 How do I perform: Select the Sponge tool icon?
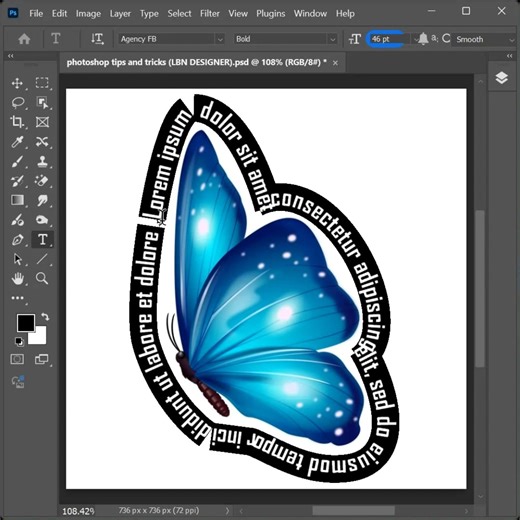pos(42,220)
